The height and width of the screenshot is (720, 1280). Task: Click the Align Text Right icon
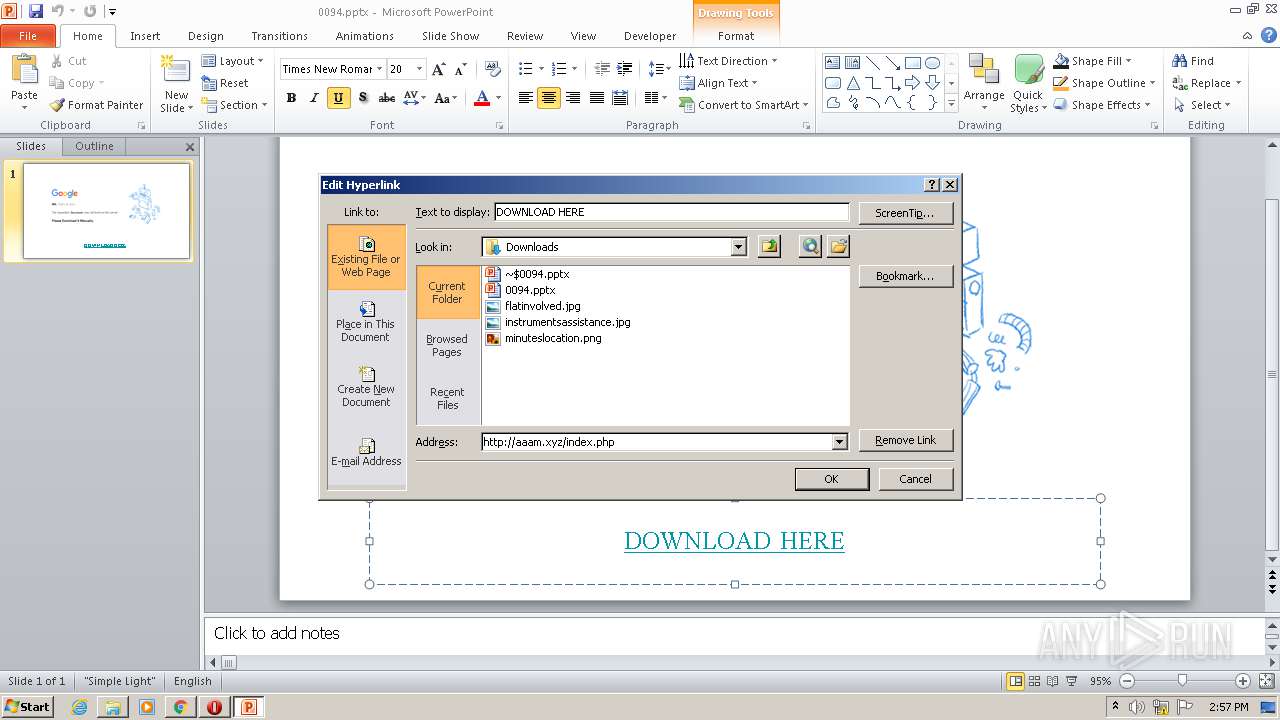[x=573, y=98]
